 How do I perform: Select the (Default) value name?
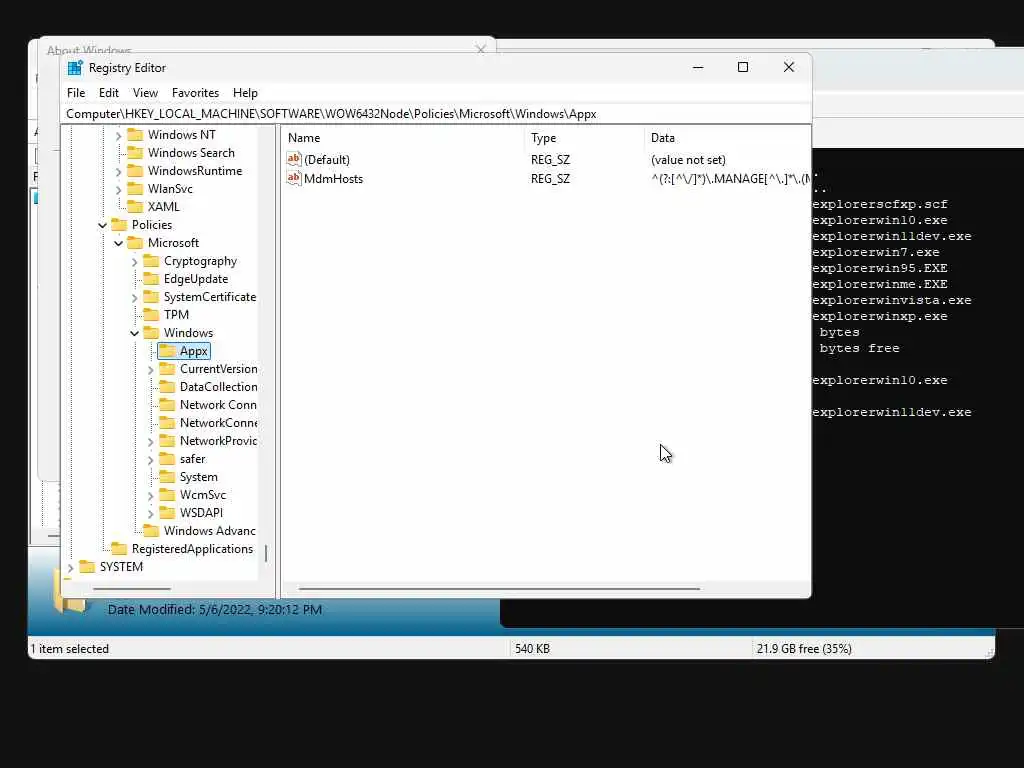click(327, 160)
